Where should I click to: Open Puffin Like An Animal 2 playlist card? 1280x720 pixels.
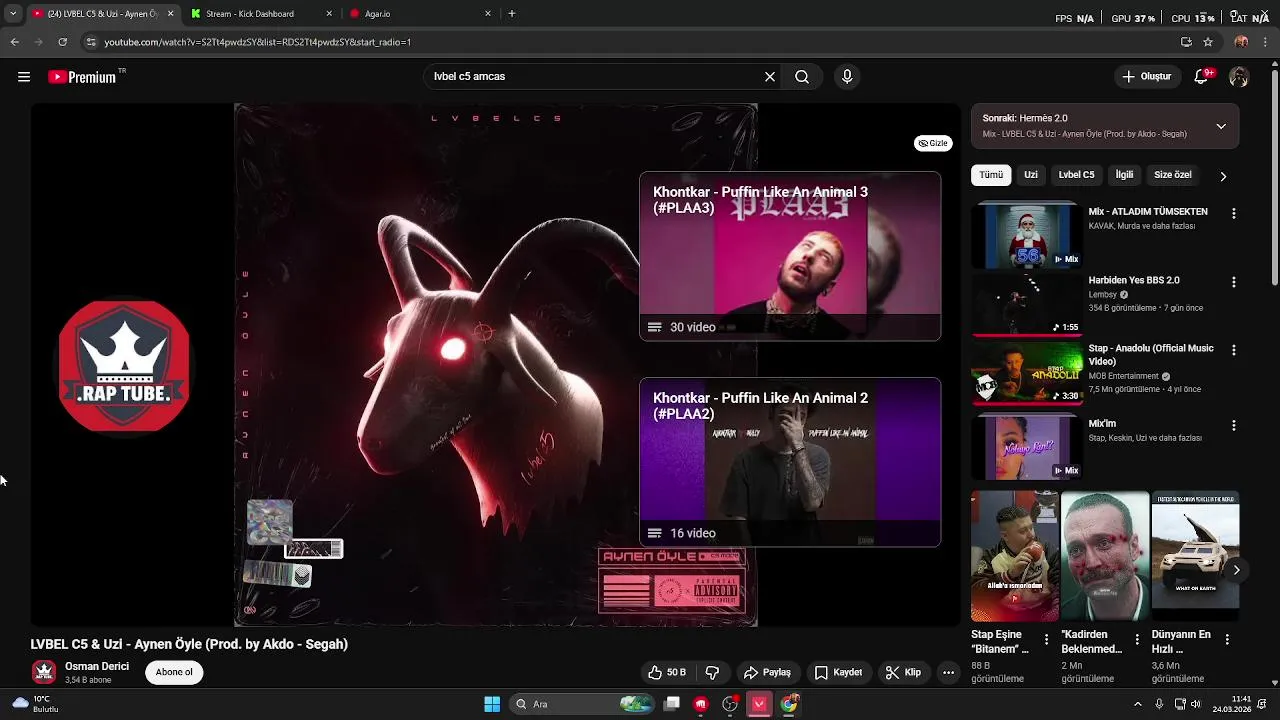pos(790,462)
